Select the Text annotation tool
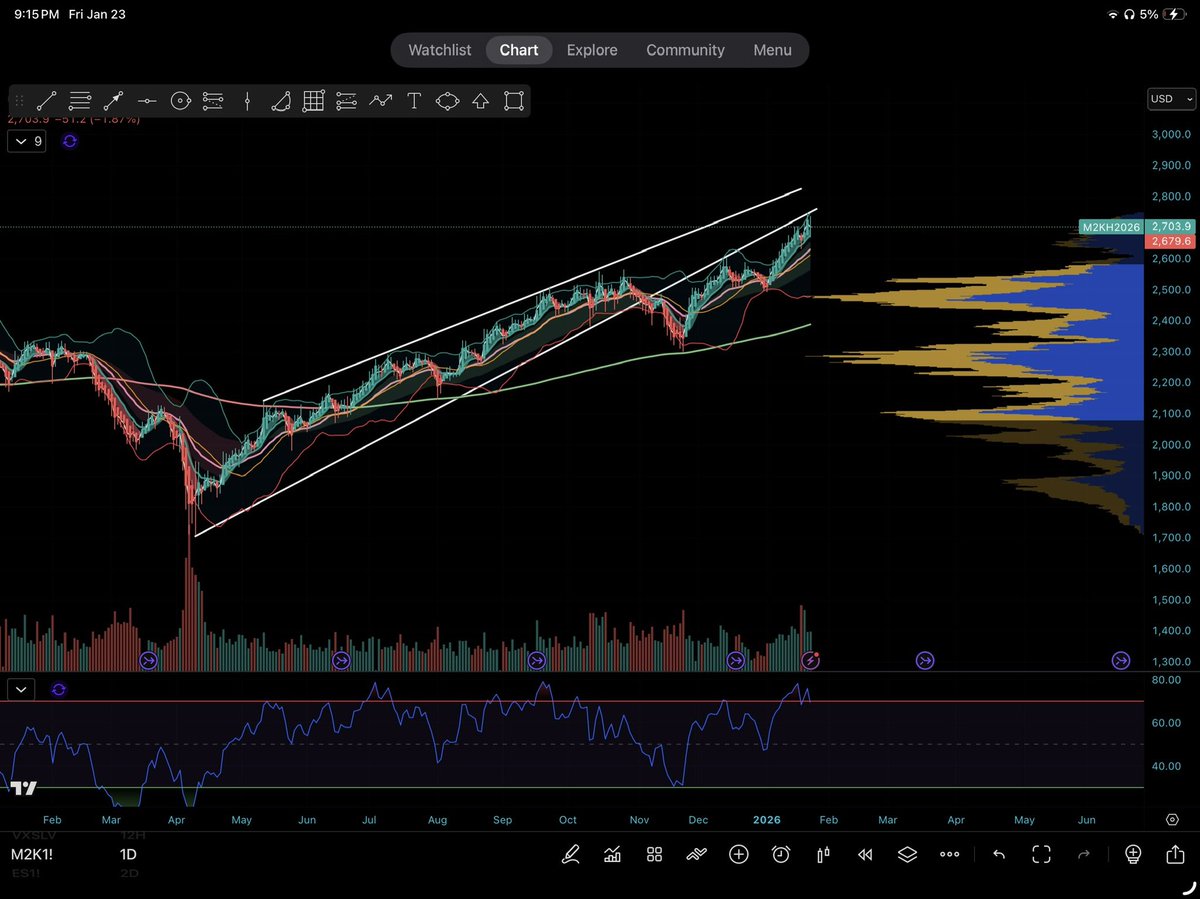The width and height of the screenshot is (1200, 899). pos(414,100)
